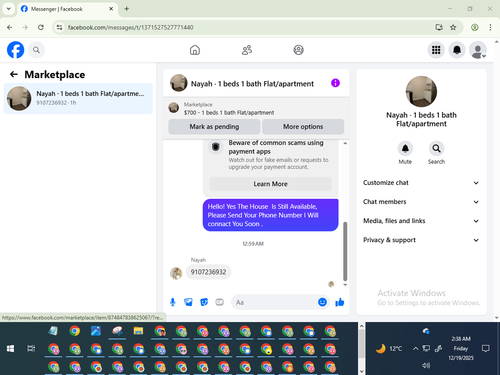Expand Customize chat section
500x375 pixels.
(x=421, y=183)
